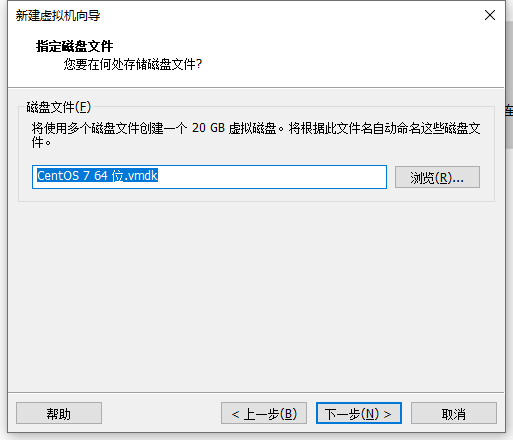Click the trailing 件。 line of description
This screenshot has width=513, height=440.
[x=41, y=143]
